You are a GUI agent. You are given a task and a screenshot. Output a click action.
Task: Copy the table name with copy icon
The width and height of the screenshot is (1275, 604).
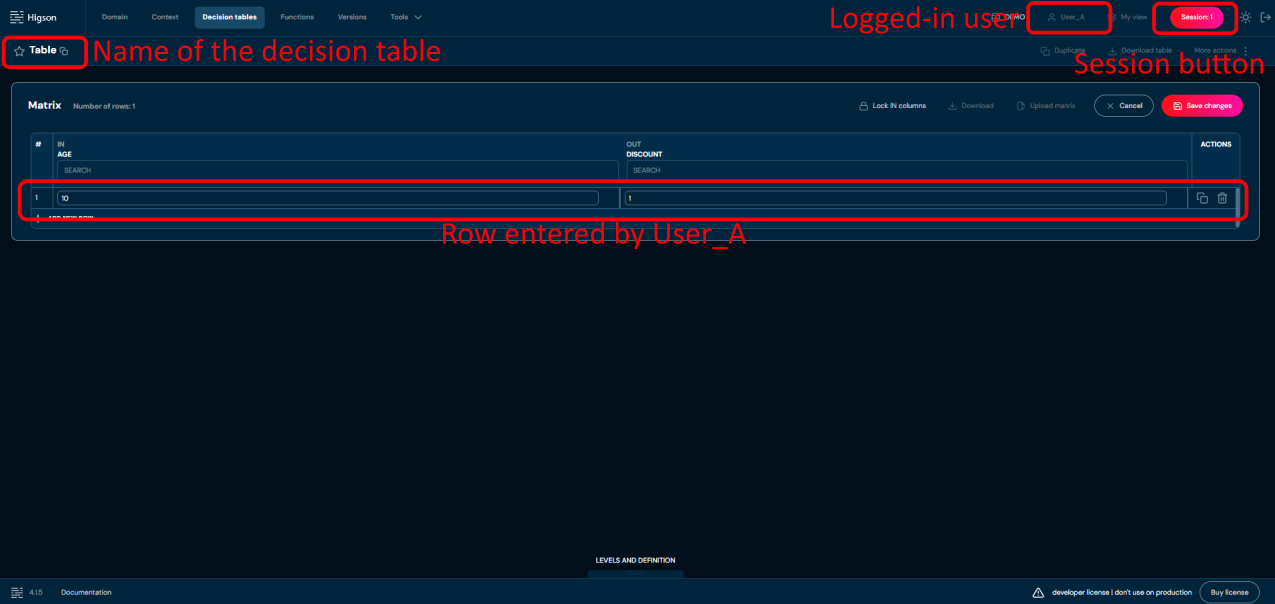[x=64, y=51]
